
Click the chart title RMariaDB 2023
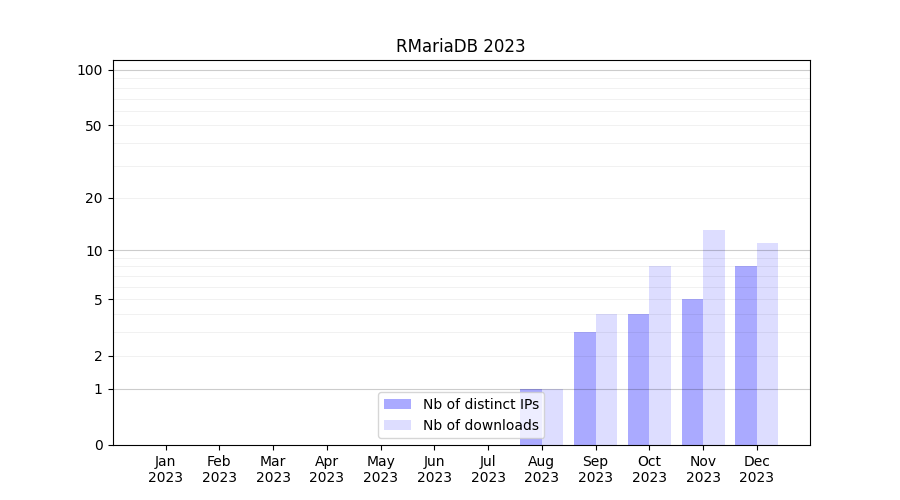(460, 46)
